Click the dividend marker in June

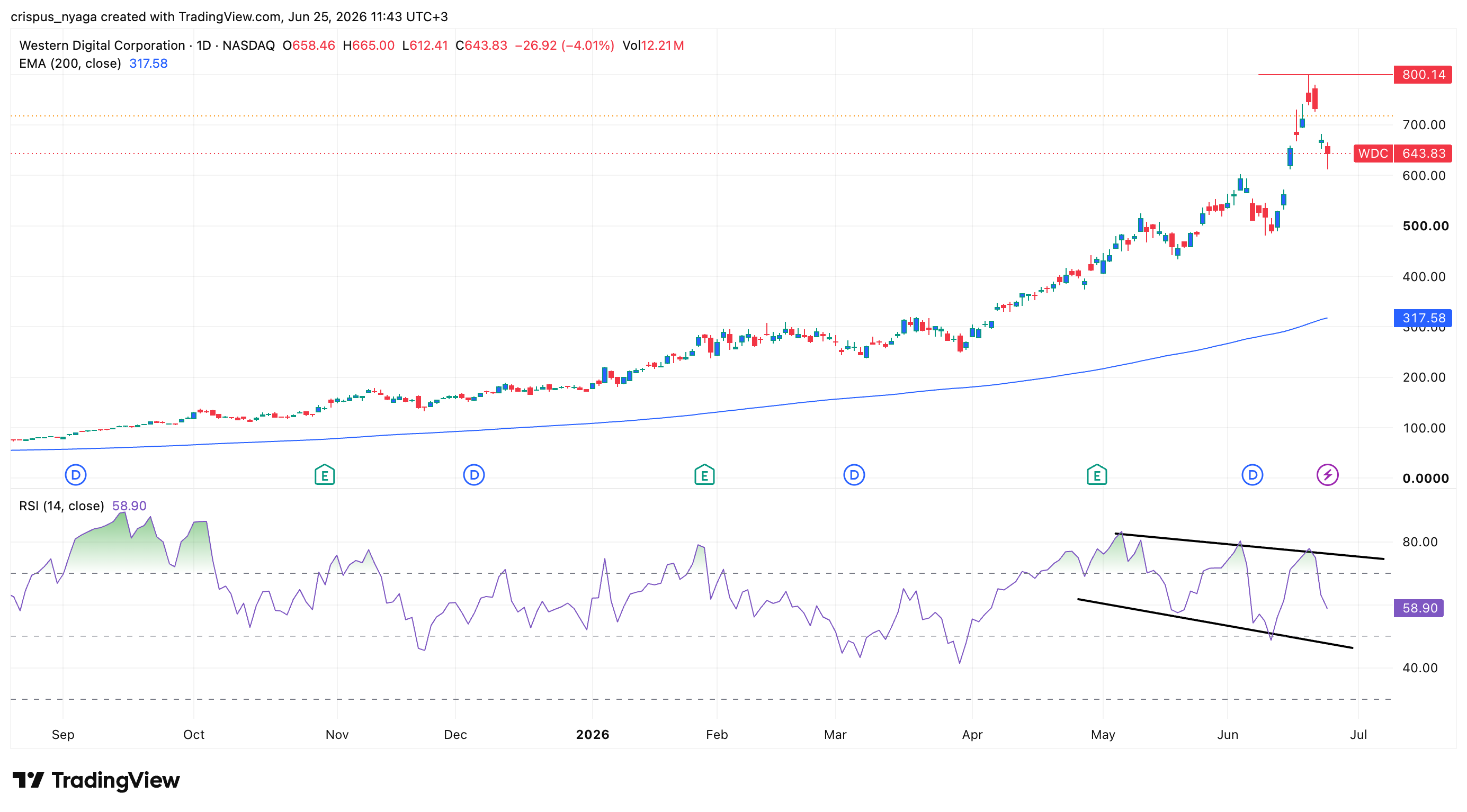click(1253, 475)
